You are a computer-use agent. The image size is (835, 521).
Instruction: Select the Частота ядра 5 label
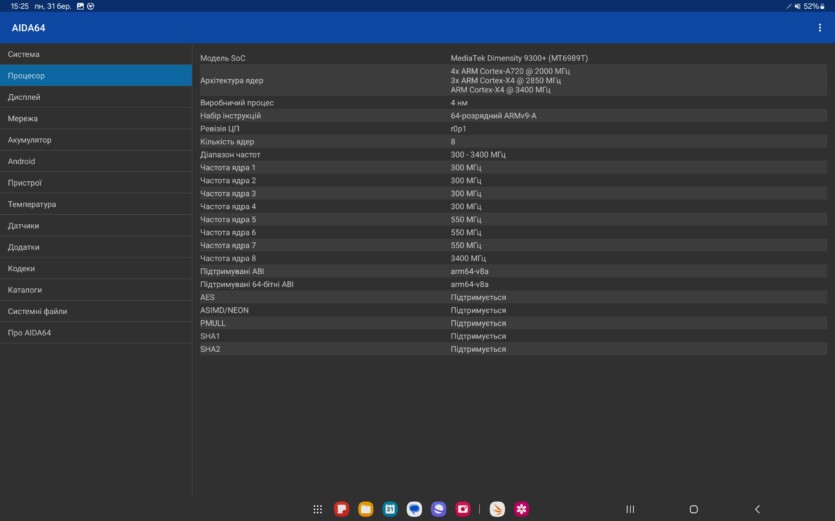pos(228,219)
